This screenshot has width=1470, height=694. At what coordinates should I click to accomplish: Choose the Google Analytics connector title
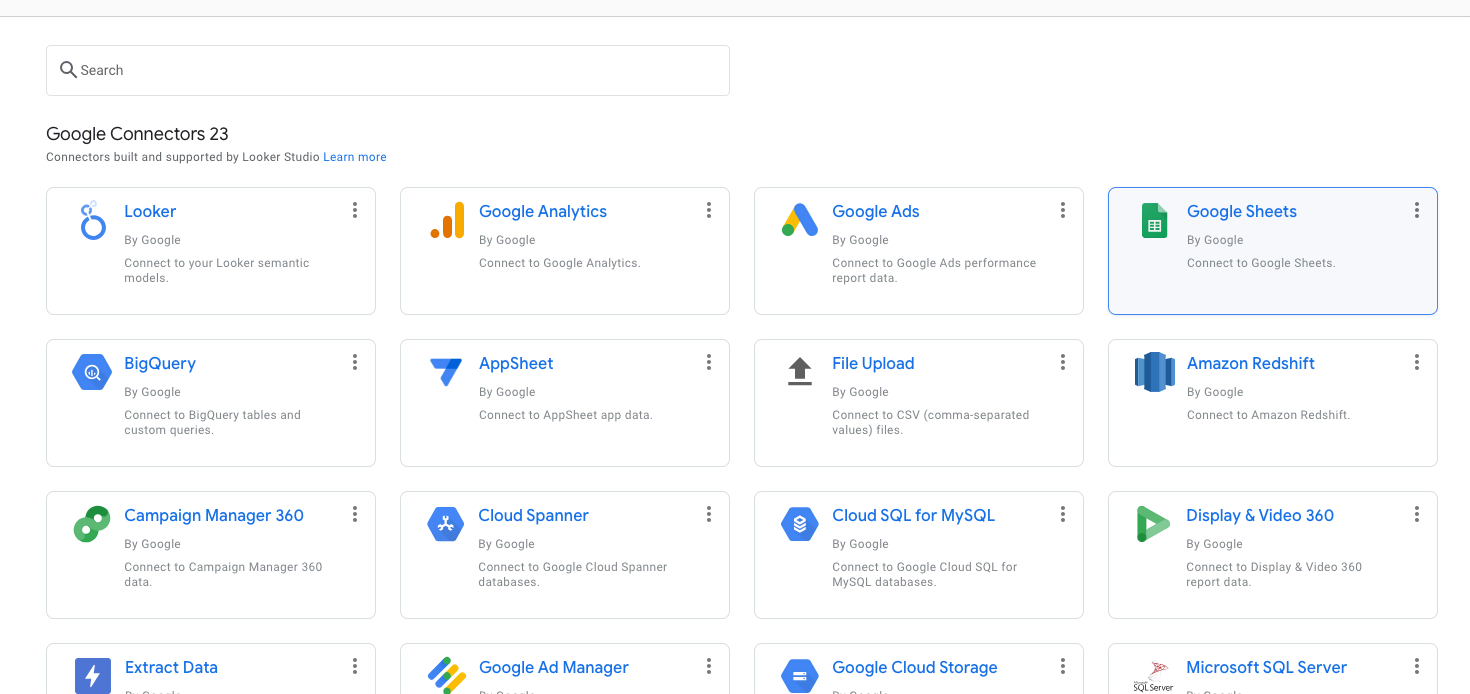pos(543,211)
